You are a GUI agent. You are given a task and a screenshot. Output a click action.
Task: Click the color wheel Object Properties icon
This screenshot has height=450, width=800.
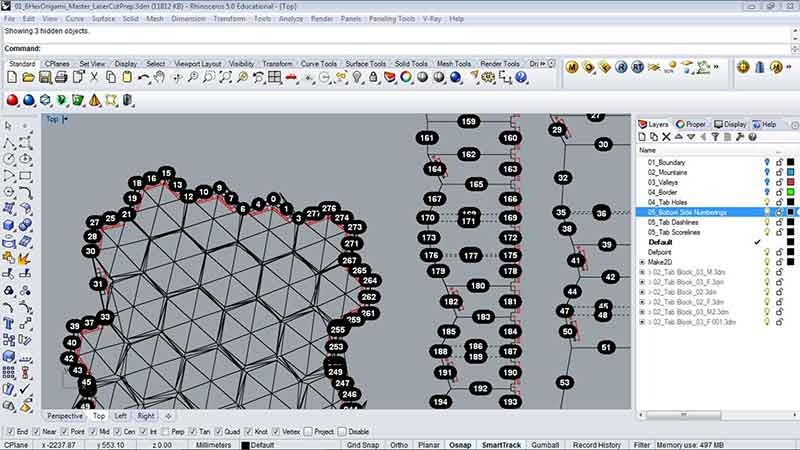(x=406, y=77)
